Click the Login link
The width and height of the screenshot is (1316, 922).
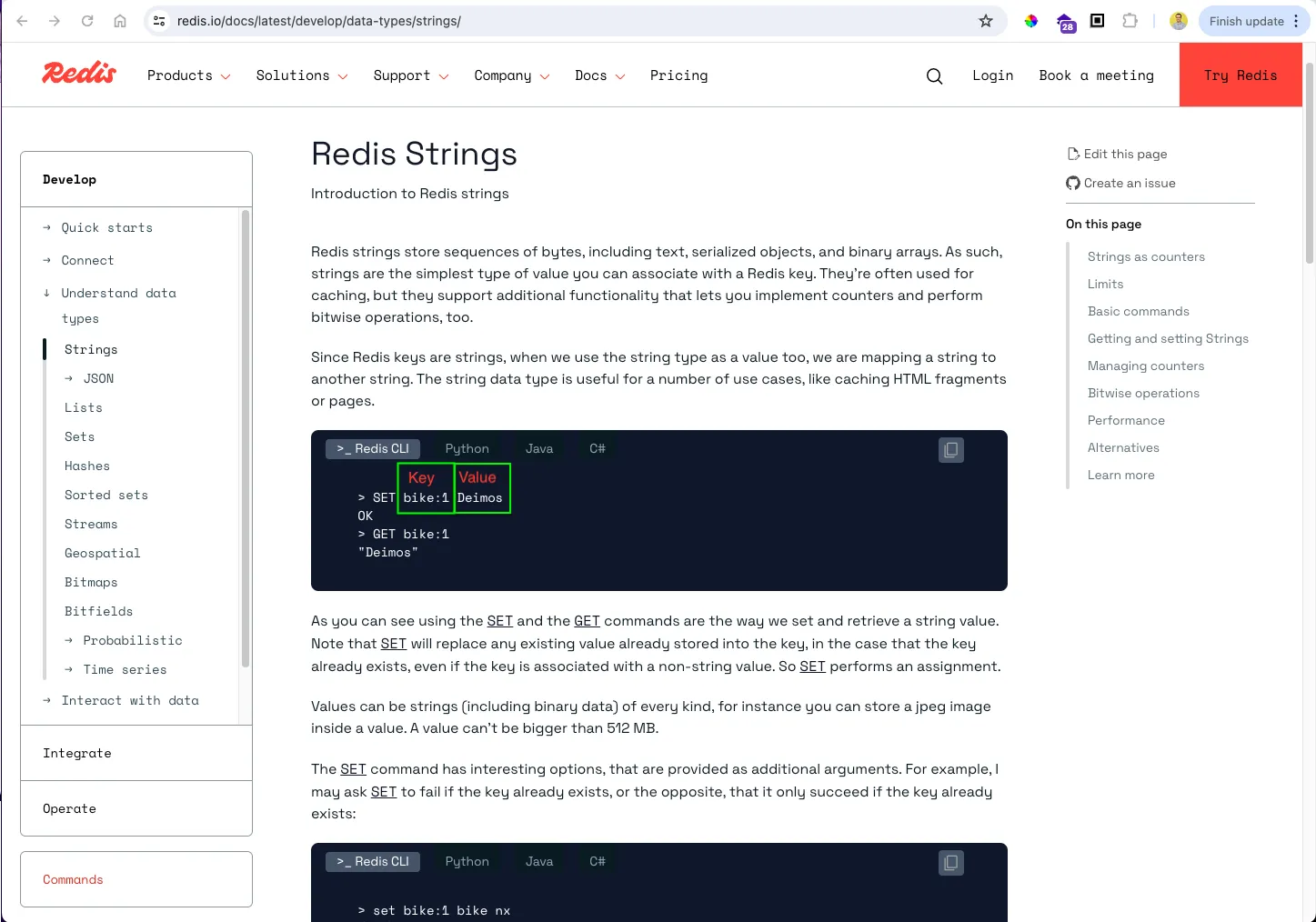992,75
